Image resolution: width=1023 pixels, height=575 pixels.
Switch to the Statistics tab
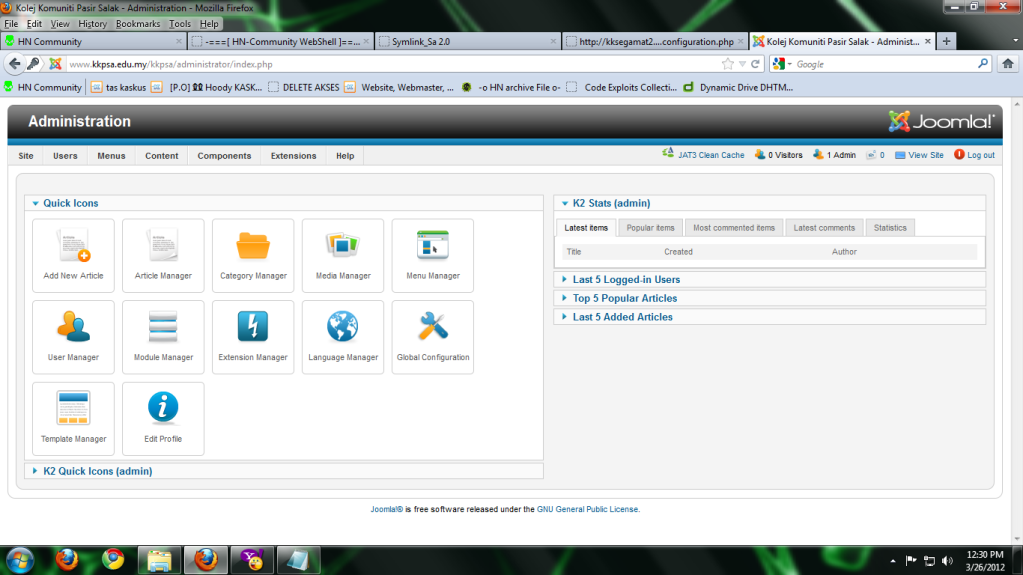[x=890, y=228]
